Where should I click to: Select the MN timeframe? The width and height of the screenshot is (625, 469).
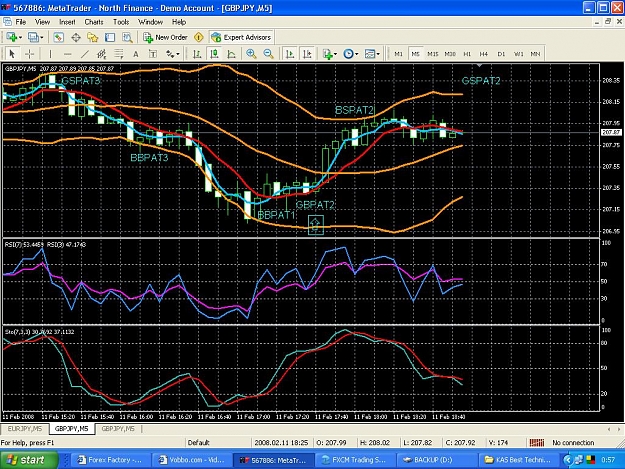[535, 54]
